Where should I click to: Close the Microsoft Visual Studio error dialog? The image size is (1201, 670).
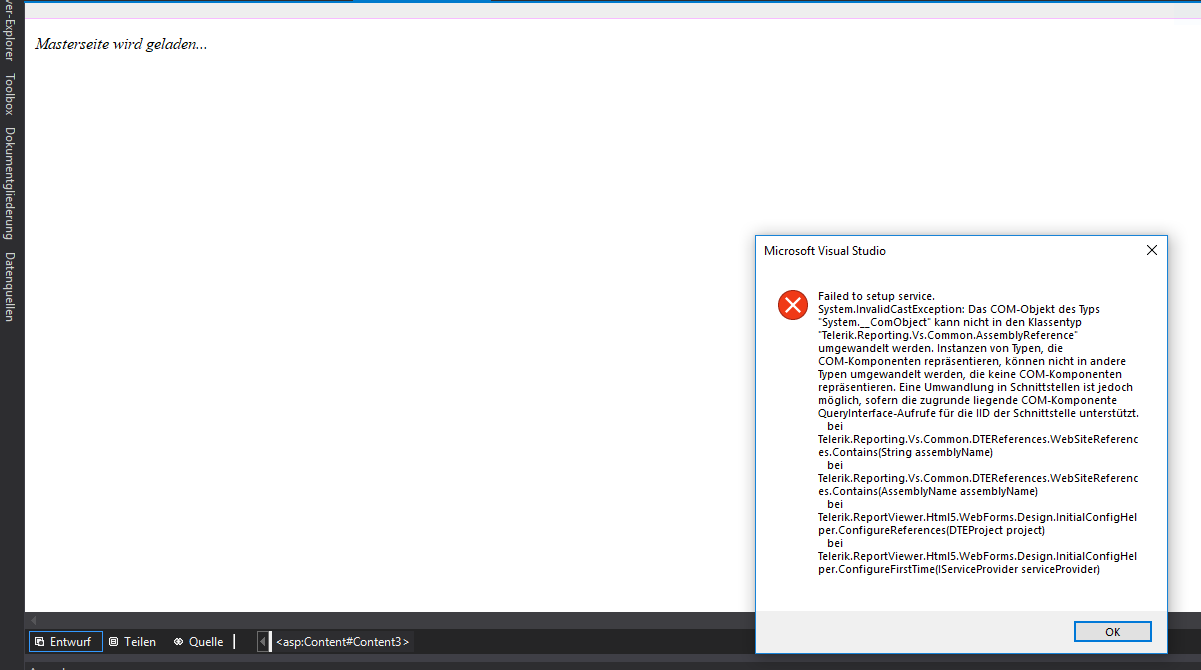coord(1151,250)
